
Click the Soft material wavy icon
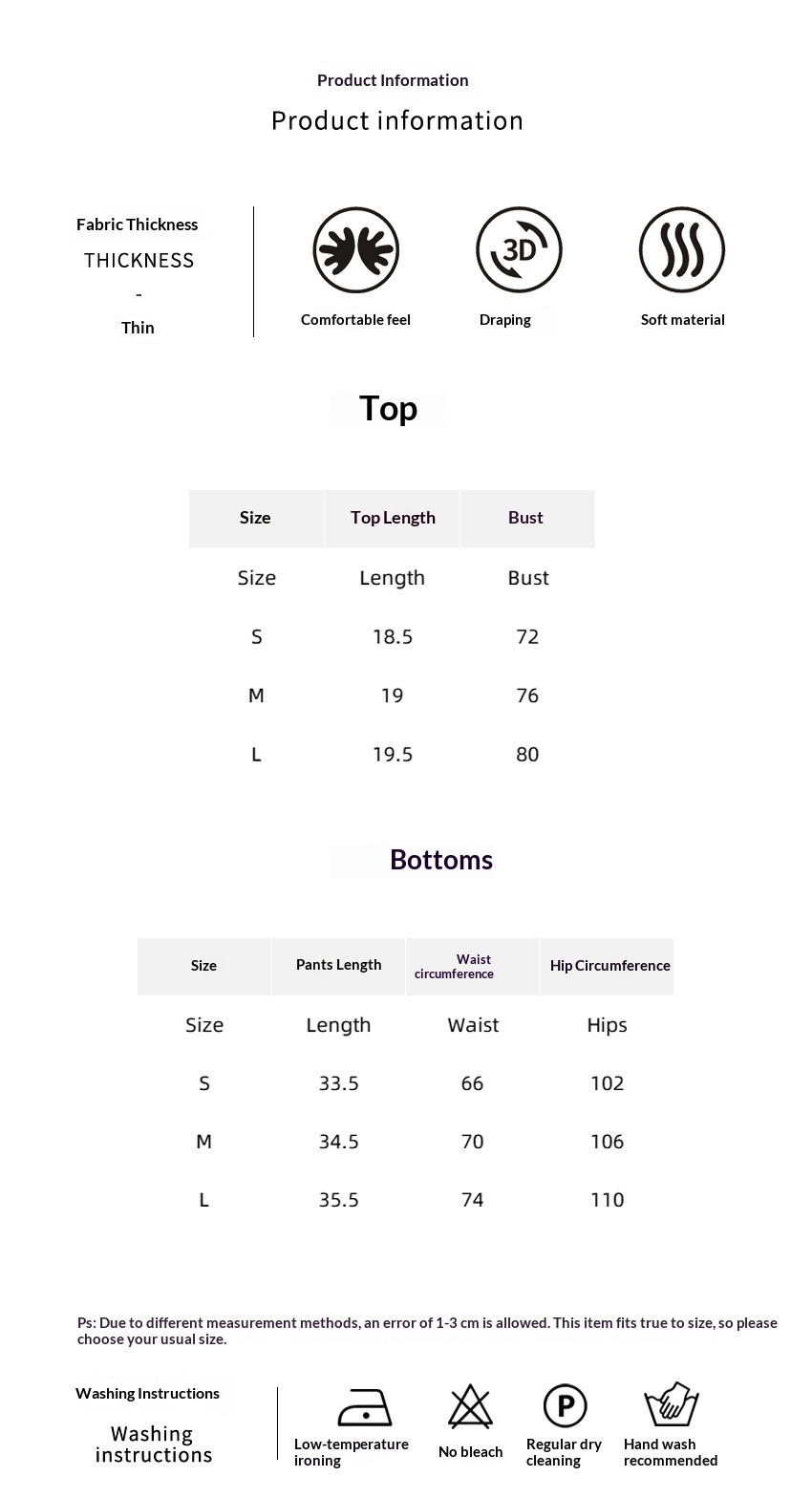pos(682,250)
